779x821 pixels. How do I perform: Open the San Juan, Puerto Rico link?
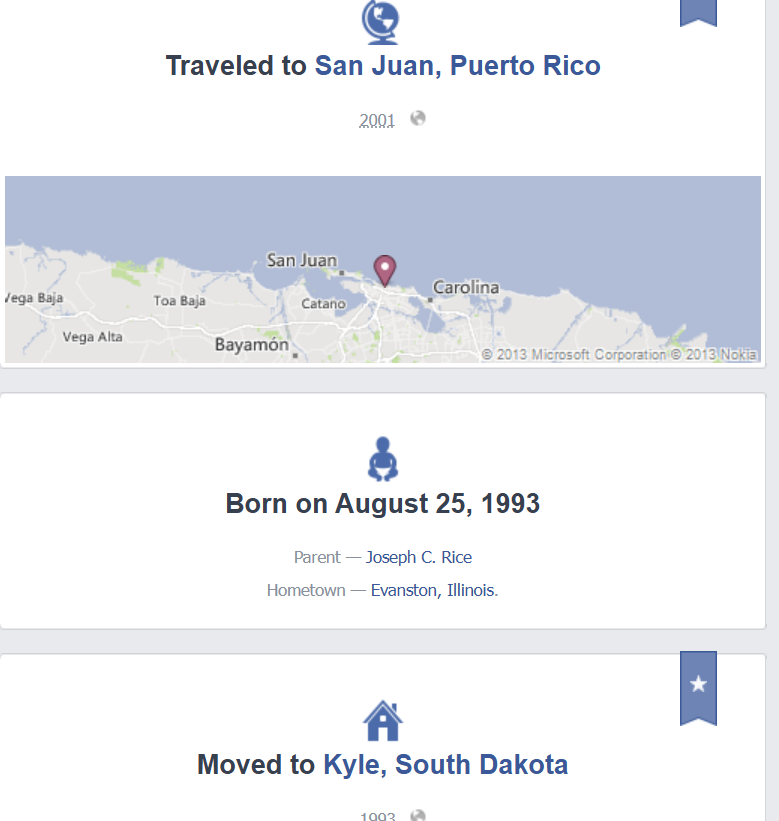click(x=457, y=66)
